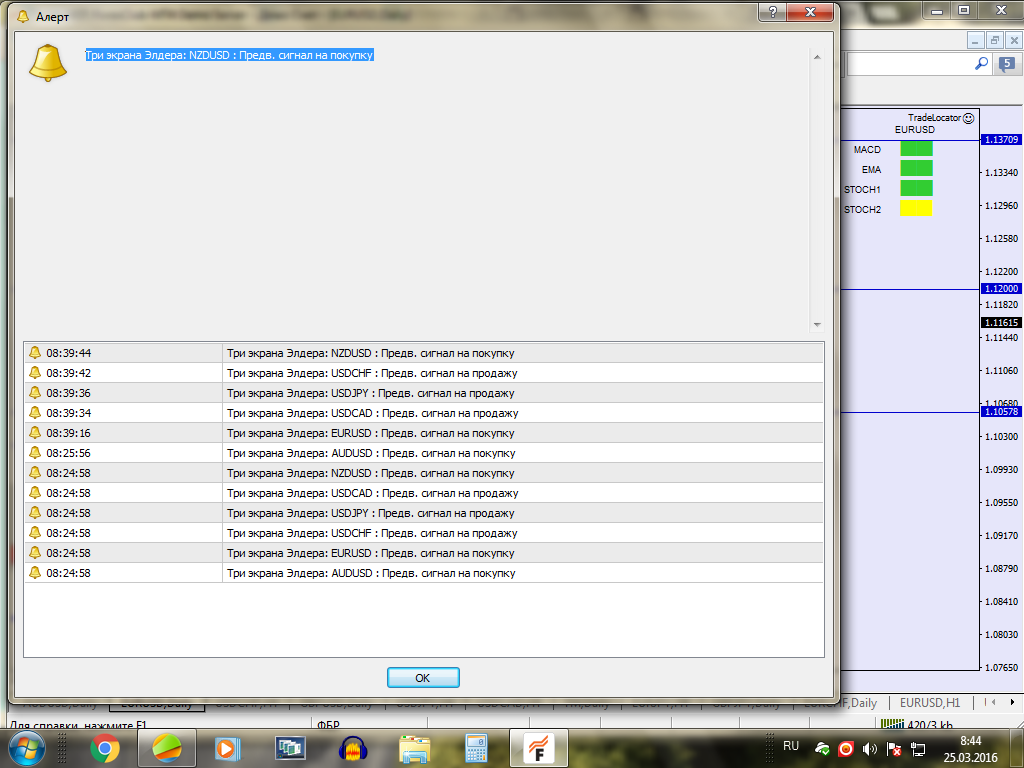
Task: Launch Google Chrome from the taskbar
Action: [104, 748]
